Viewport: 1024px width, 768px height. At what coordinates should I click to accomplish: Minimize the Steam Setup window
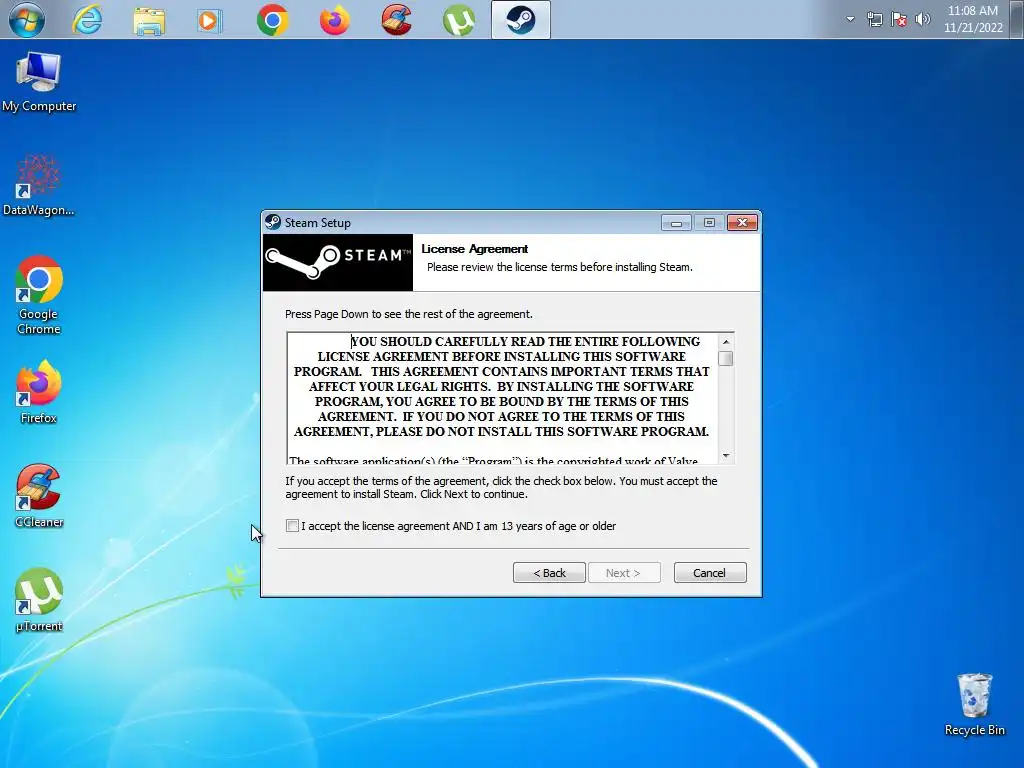(x=676, y=223)
